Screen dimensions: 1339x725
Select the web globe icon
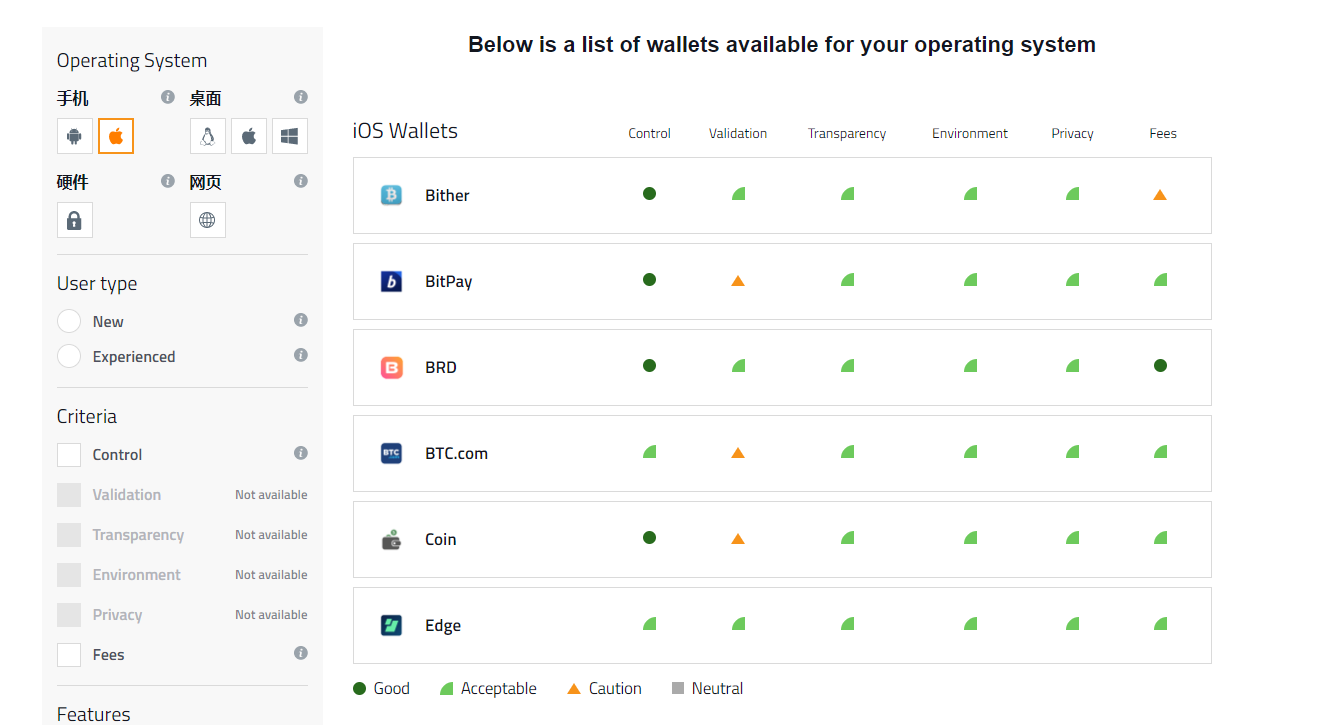[208, 220]
